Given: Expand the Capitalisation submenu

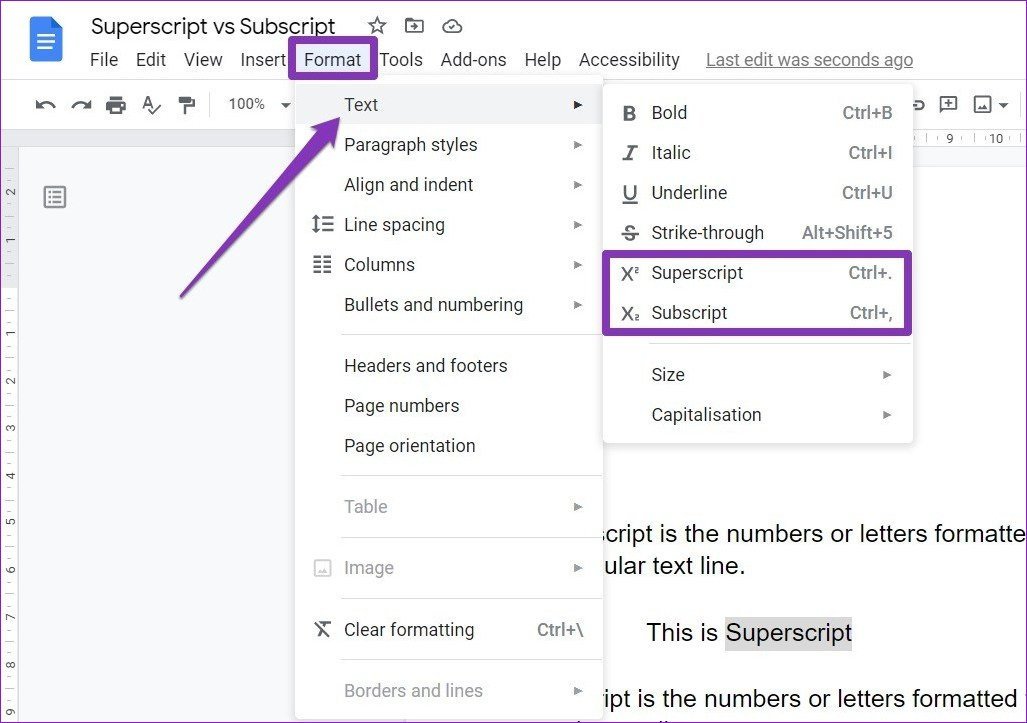Looking at the screenshot, I should tap(757, 415).
